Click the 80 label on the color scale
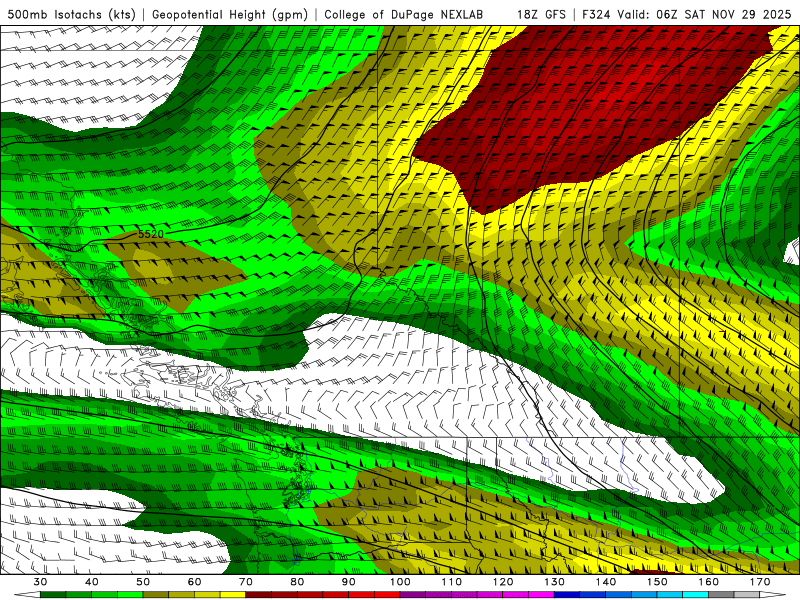The width and height of the screenshot is (800, 600). coord(297,582)
